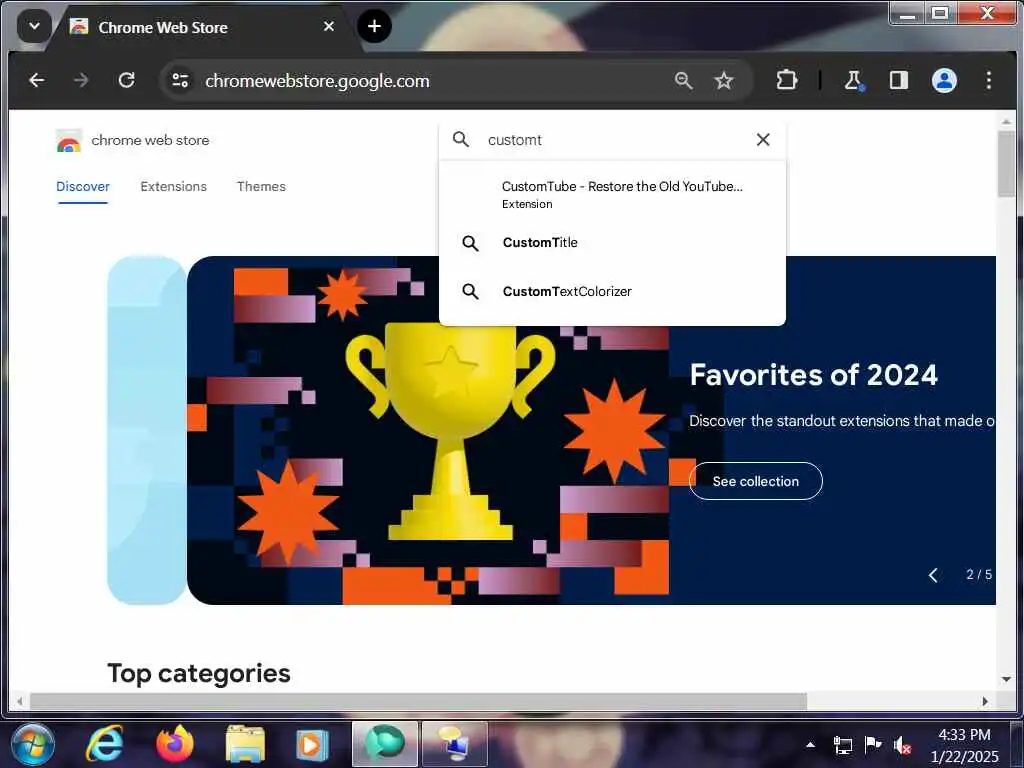Open a new tab with plus button
1024x768 pixels.
pyautogui.click(x=374, y=26)
